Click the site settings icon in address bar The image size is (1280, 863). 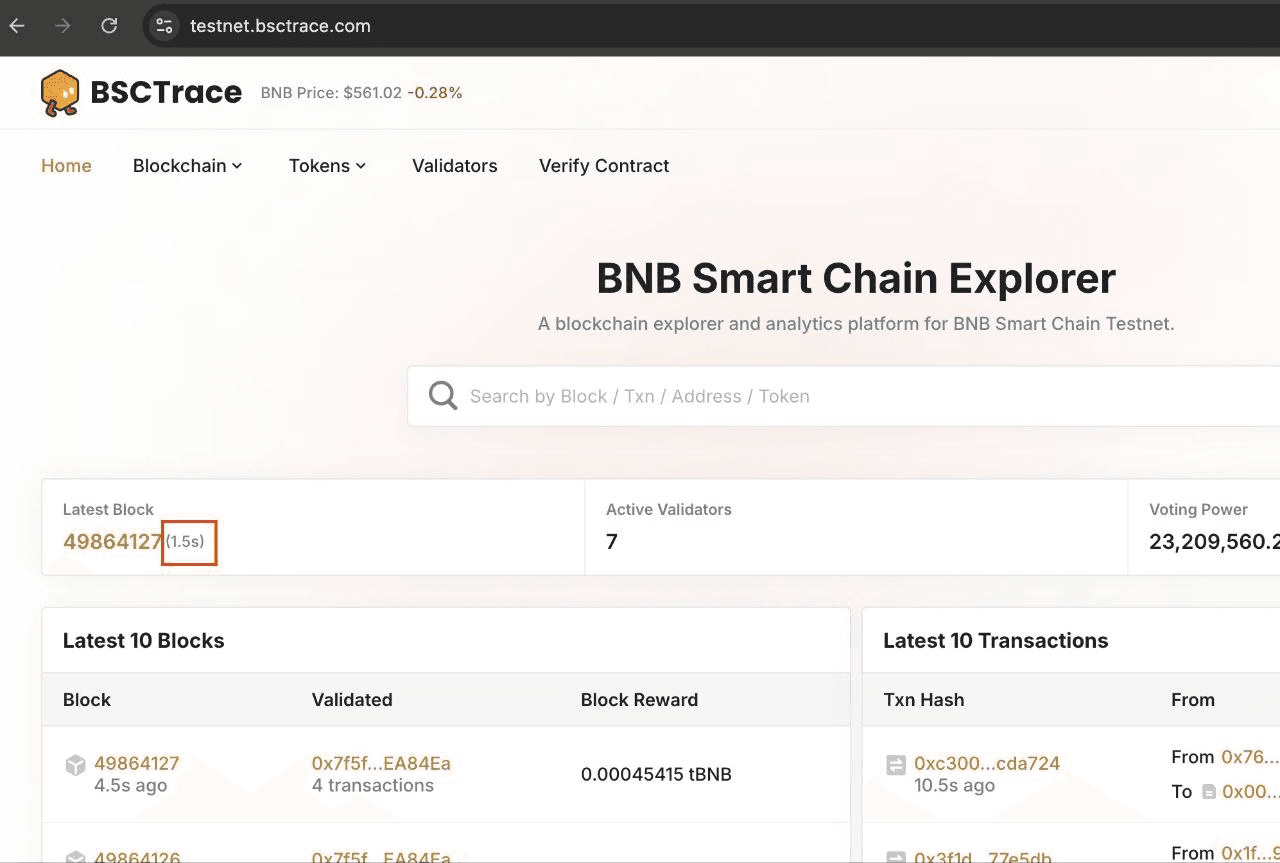tap(164, 26)
